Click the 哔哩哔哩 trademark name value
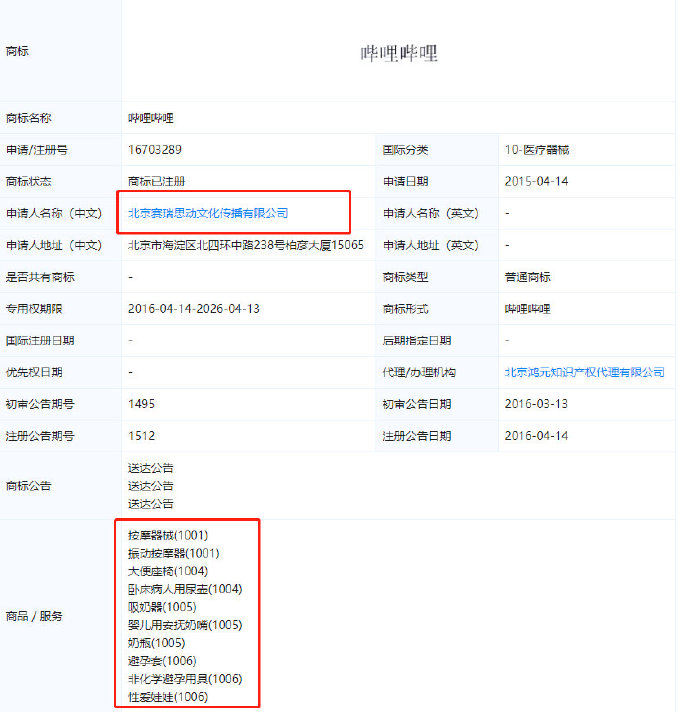 pyautogui.click(x=151, y=118)
